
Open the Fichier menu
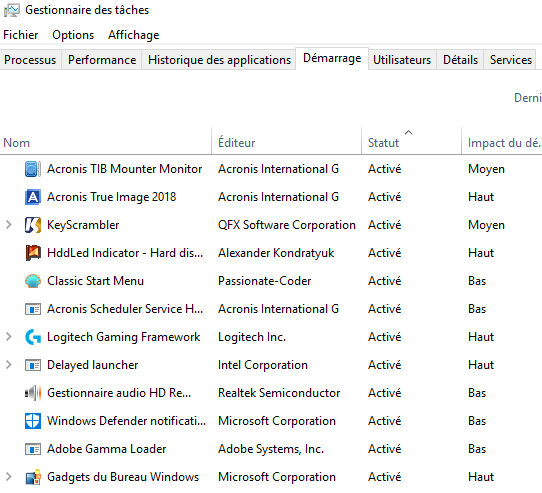20,35
